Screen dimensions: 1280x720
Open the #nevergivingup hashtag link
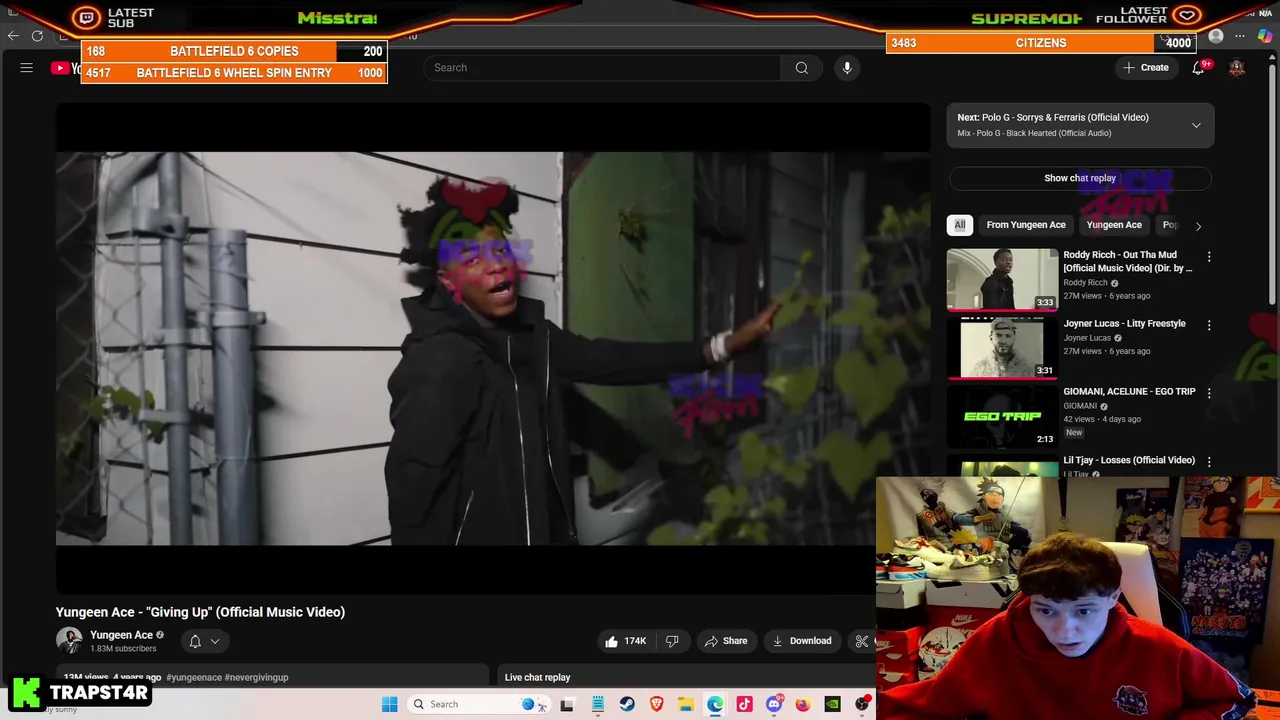257,677
